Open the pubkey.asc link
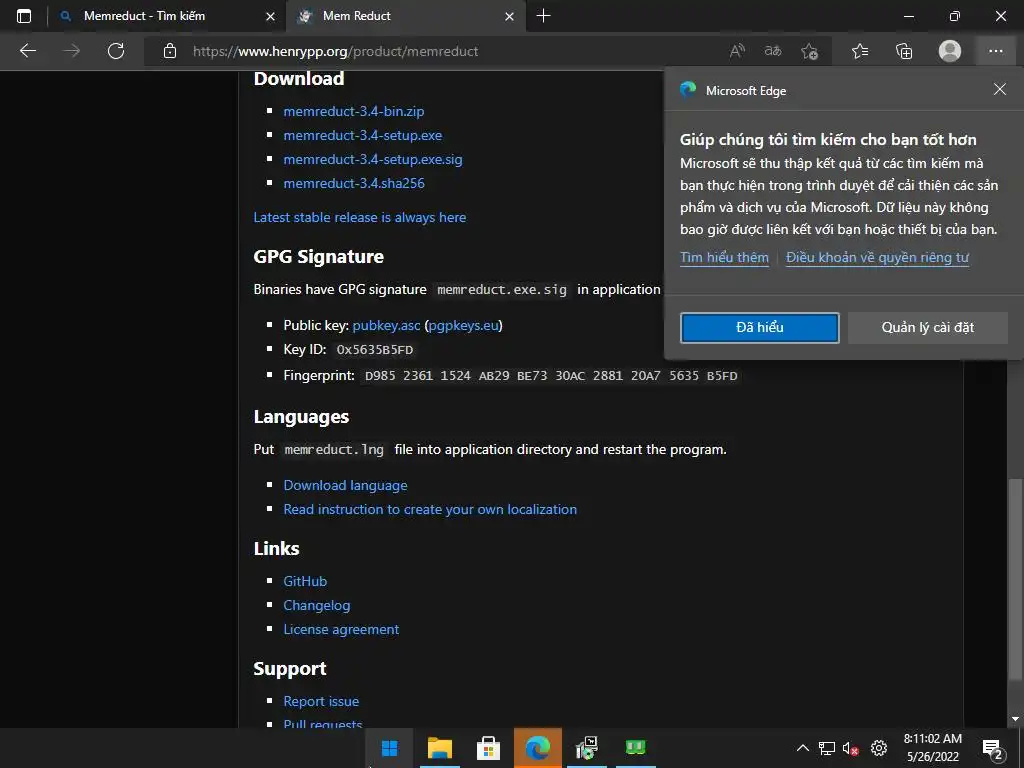 pyautogui.click(x=387, y=325)
